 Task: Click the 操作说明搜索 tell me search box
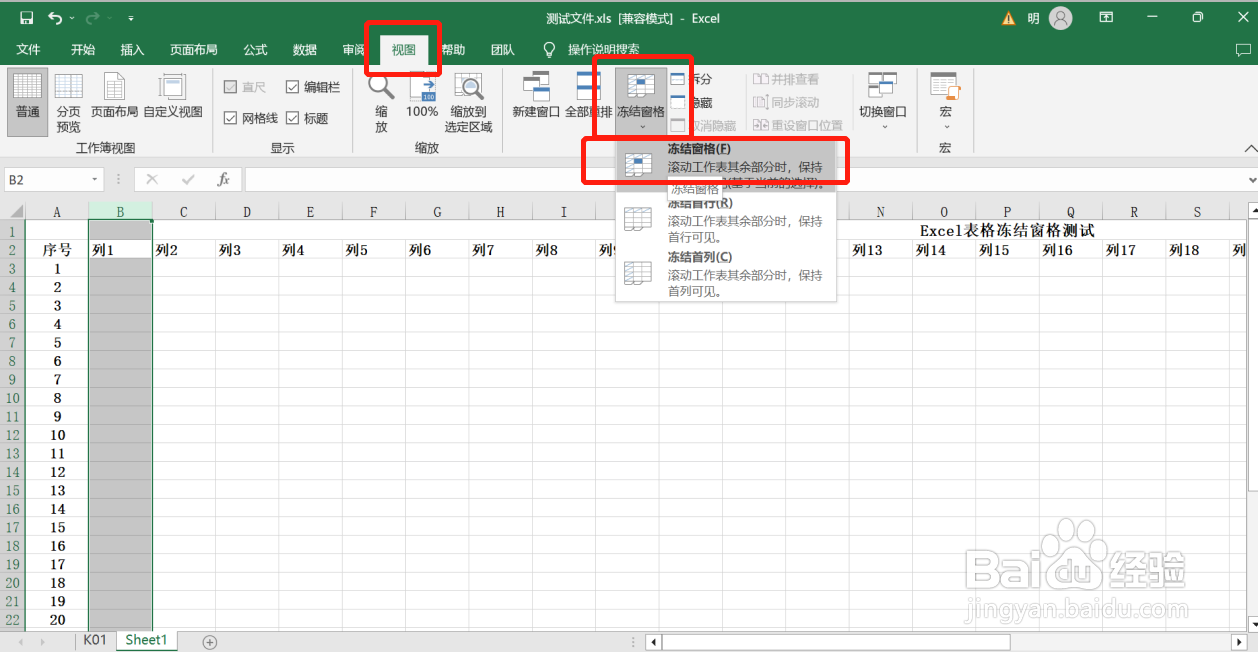point(604,50)
